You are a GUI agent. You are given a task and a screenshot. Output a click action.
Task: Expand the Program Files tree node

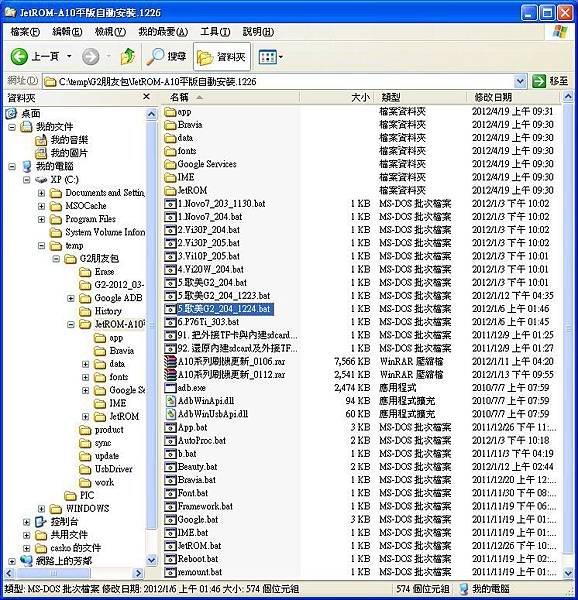[41, 220]
